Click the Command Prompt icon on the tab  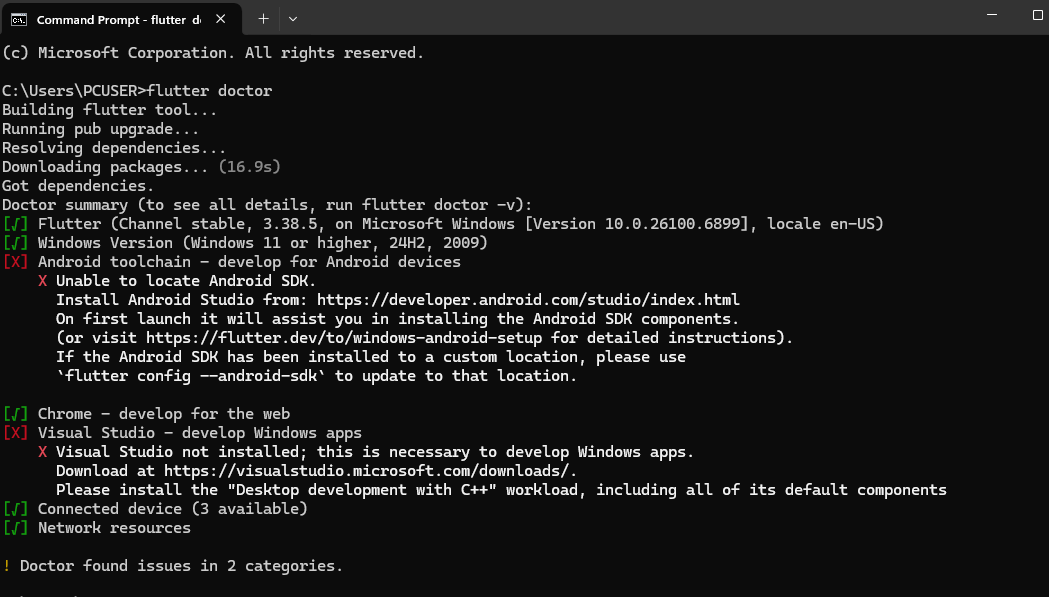tap(19, 19)
